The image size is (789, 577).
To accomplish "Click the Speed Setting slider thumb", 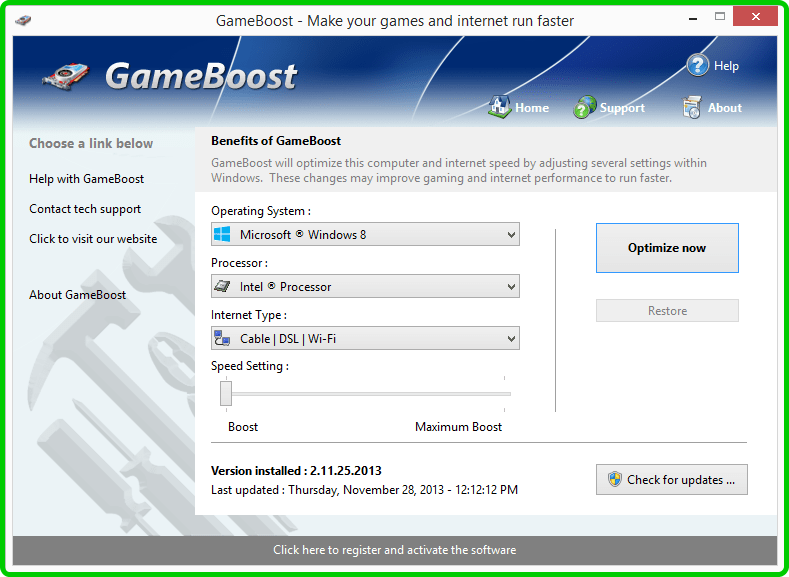I will [x=226, y=393].
